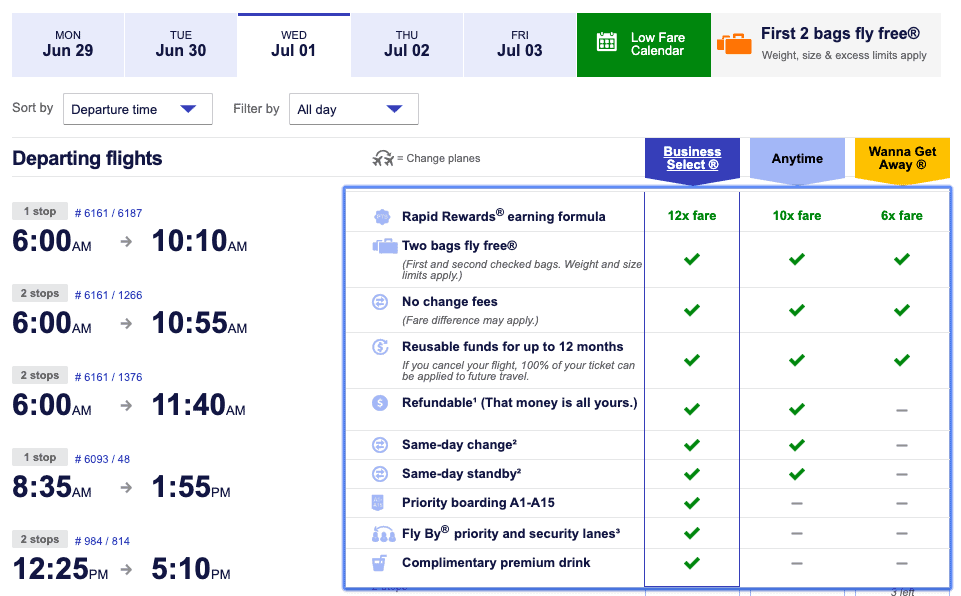
Task: Select the FRI Jul 03 date tab
Action: [x=520, y=45]
